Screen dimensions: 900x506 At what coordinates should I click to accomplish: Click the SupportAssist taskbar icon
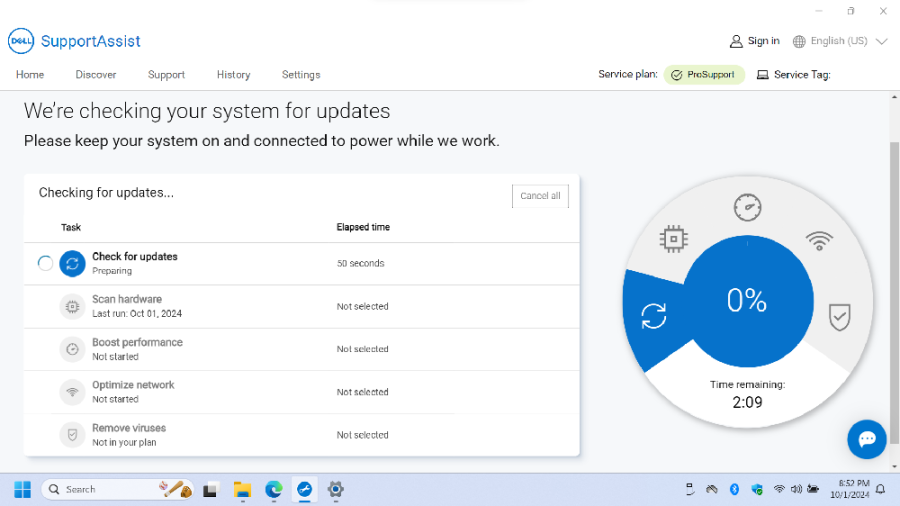pyautogui.click(x=304, y=489)
